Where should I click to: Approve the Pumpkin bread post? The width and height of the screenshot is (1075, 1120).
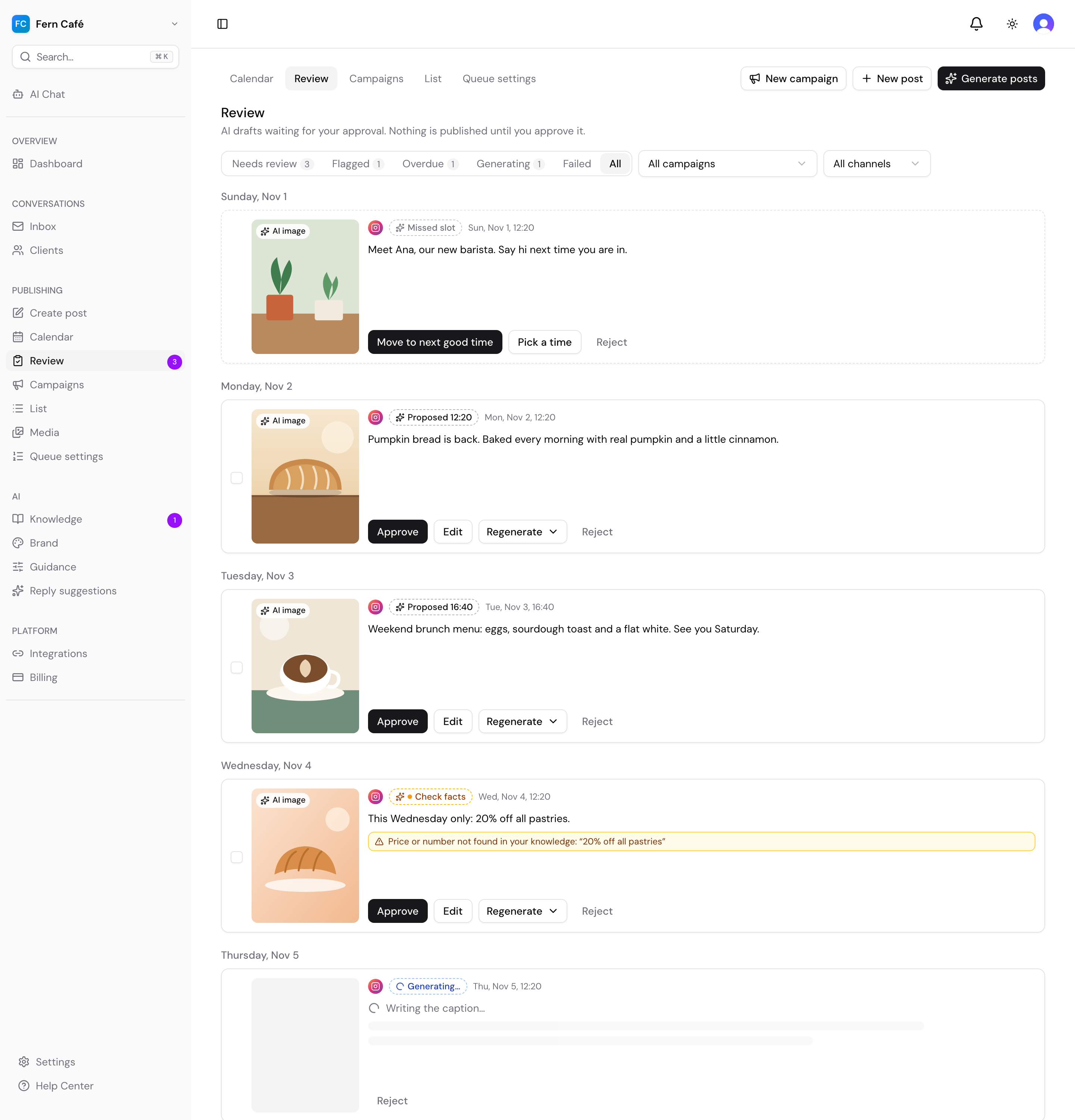[398, 532]
